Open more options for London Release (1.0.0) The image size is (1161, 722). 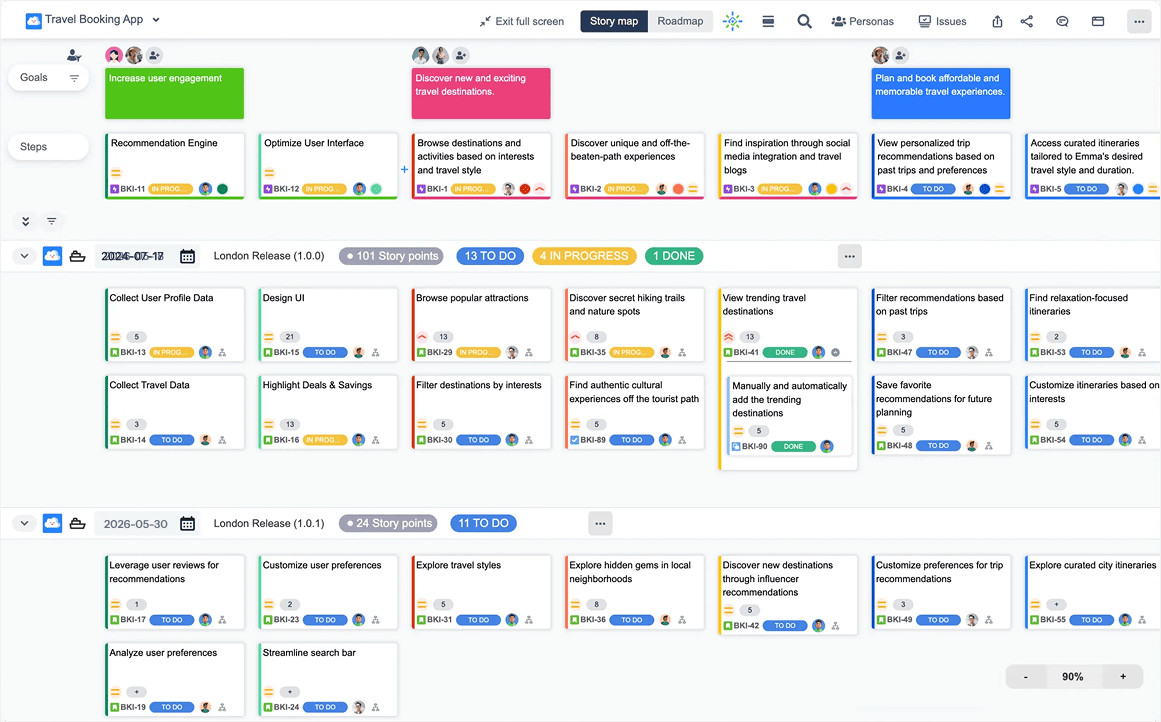[849, 256]
